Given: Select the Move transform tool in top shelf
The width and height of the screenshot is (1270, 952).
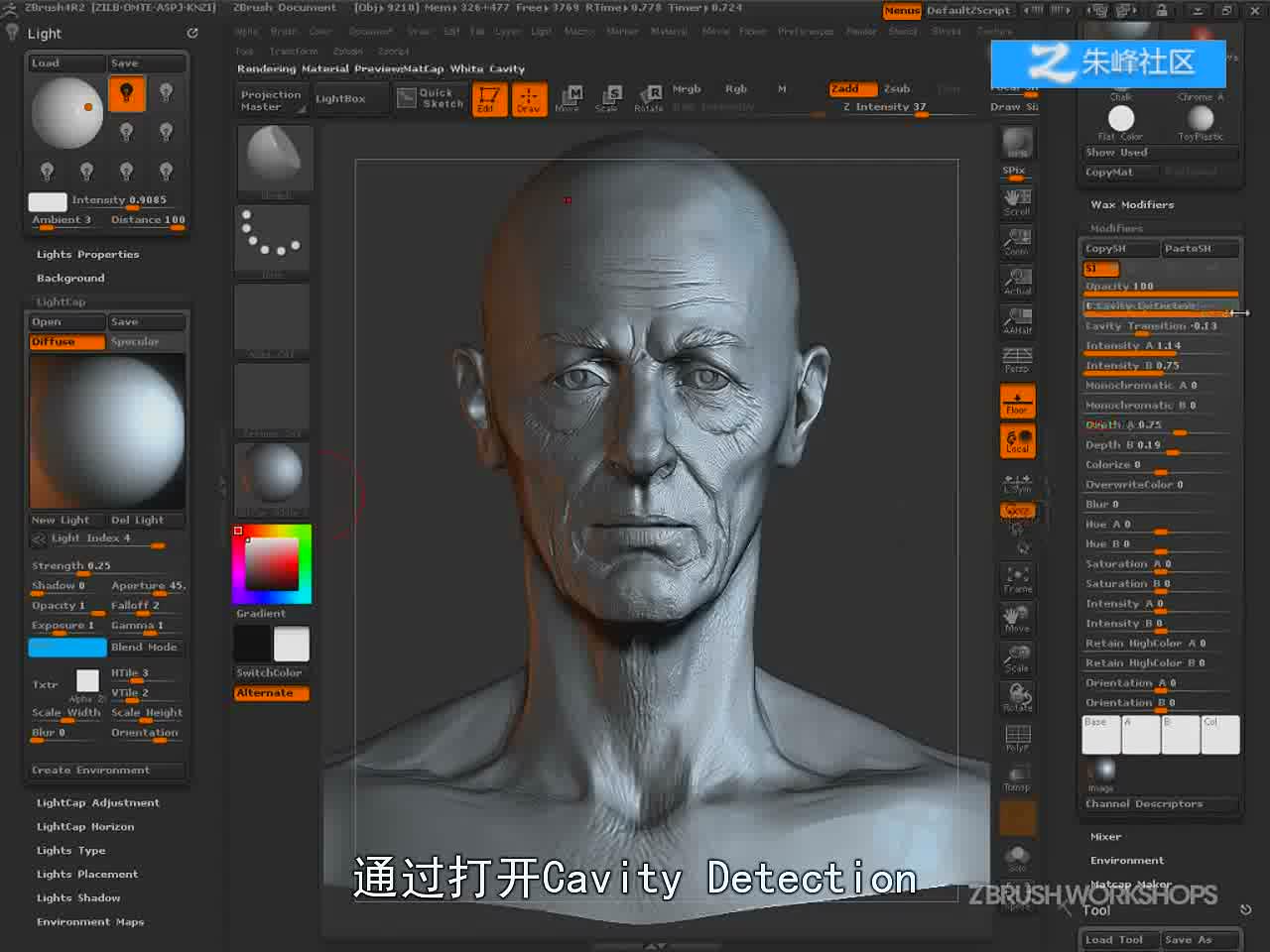Looking at the screenshot, I should [x=569, y=98].
